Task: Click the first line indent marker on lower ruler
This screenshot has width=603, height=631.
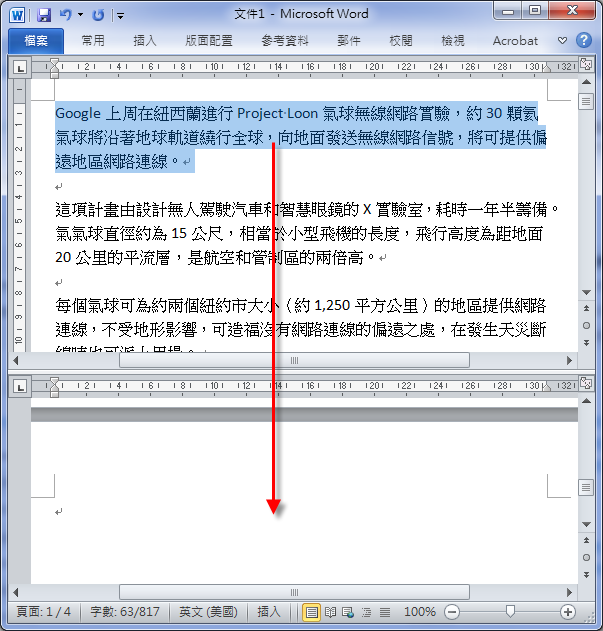Action: pyautogui.click(x=54, y=381)
